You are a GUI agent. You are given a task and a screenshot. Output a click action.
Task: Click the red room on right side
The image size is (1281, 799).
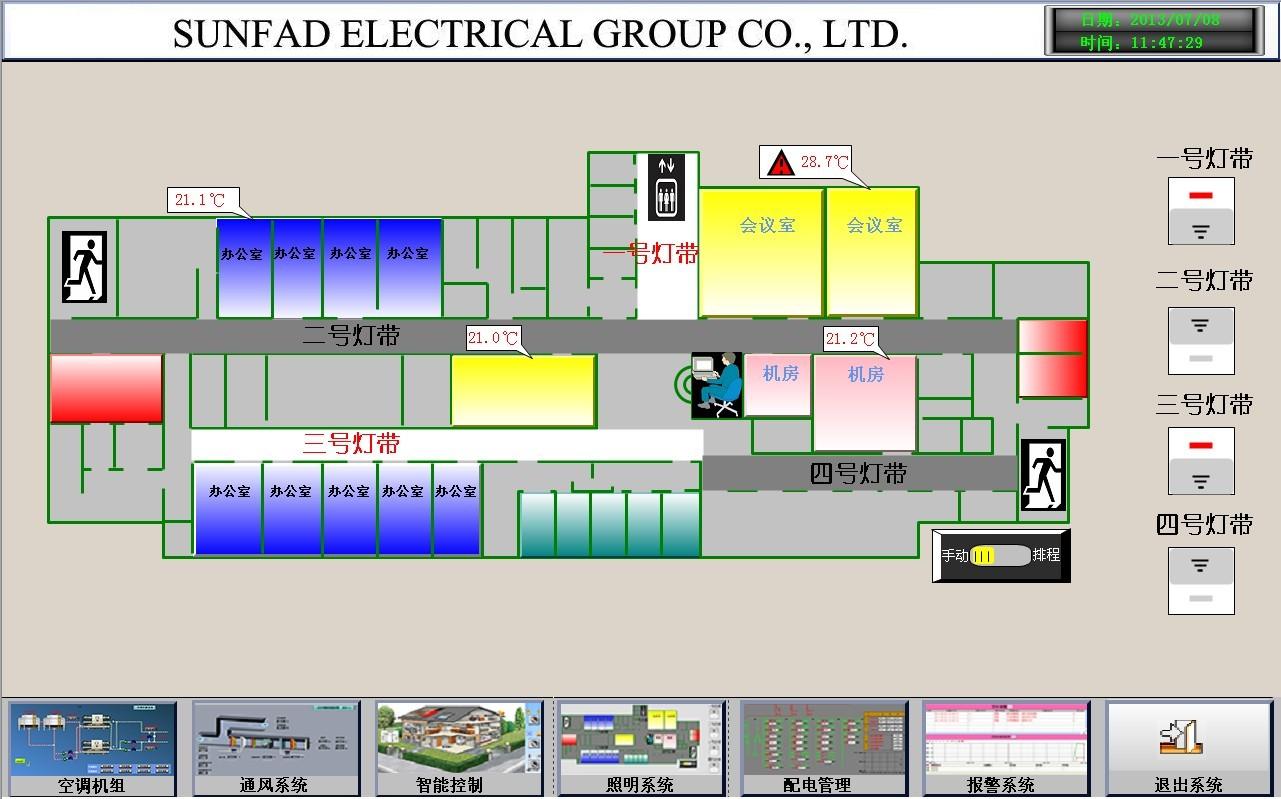pos(1053,359)
